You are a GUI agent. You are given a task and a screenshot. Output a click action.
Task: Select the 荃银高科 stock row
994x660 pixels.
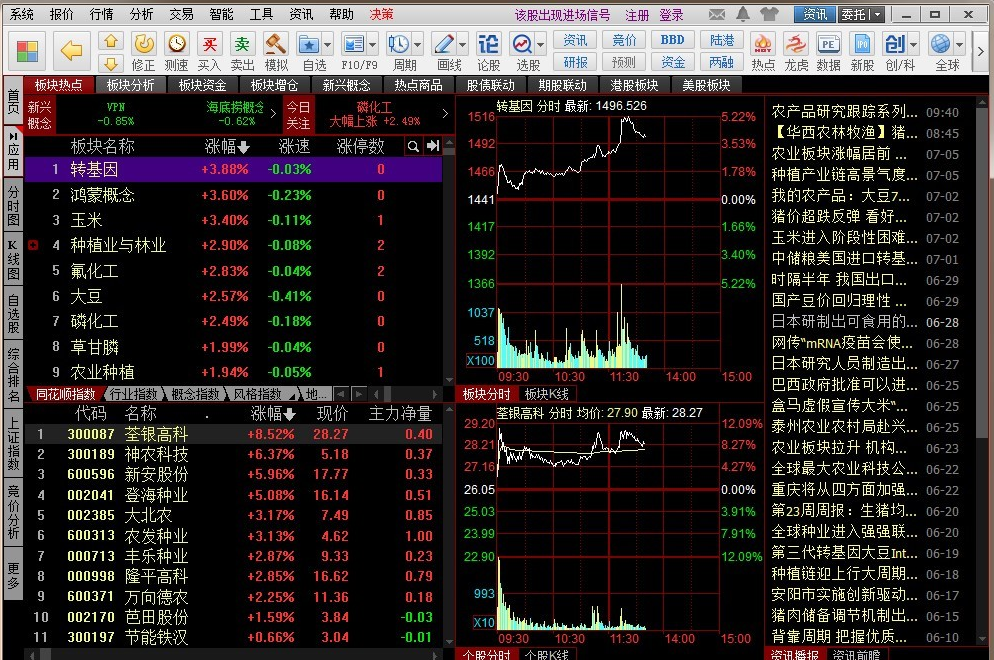pyautogui.click(x=155, y=434)
